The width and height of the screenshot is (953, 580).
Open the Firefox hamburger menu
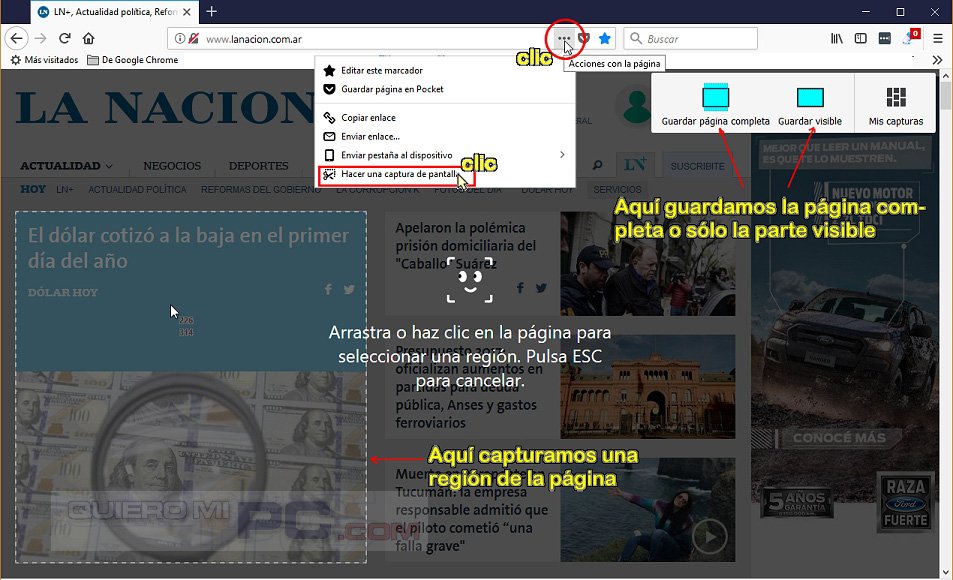coord(938,39)
